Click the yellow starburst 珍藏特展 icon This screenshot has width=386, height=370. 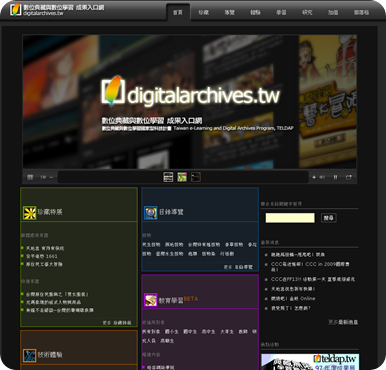(x=29, y=213)
